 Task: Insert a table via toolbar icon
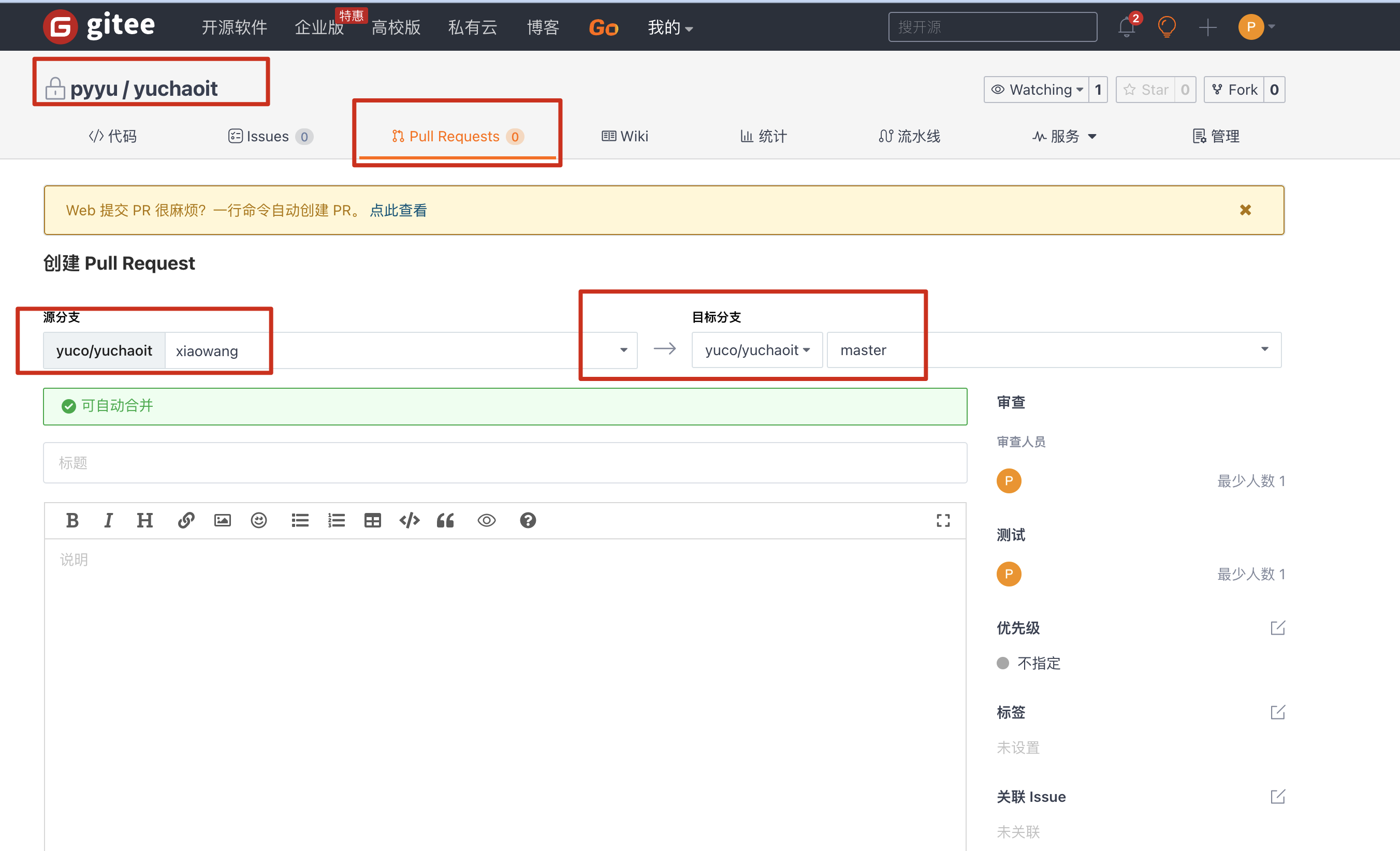point(372,520)
